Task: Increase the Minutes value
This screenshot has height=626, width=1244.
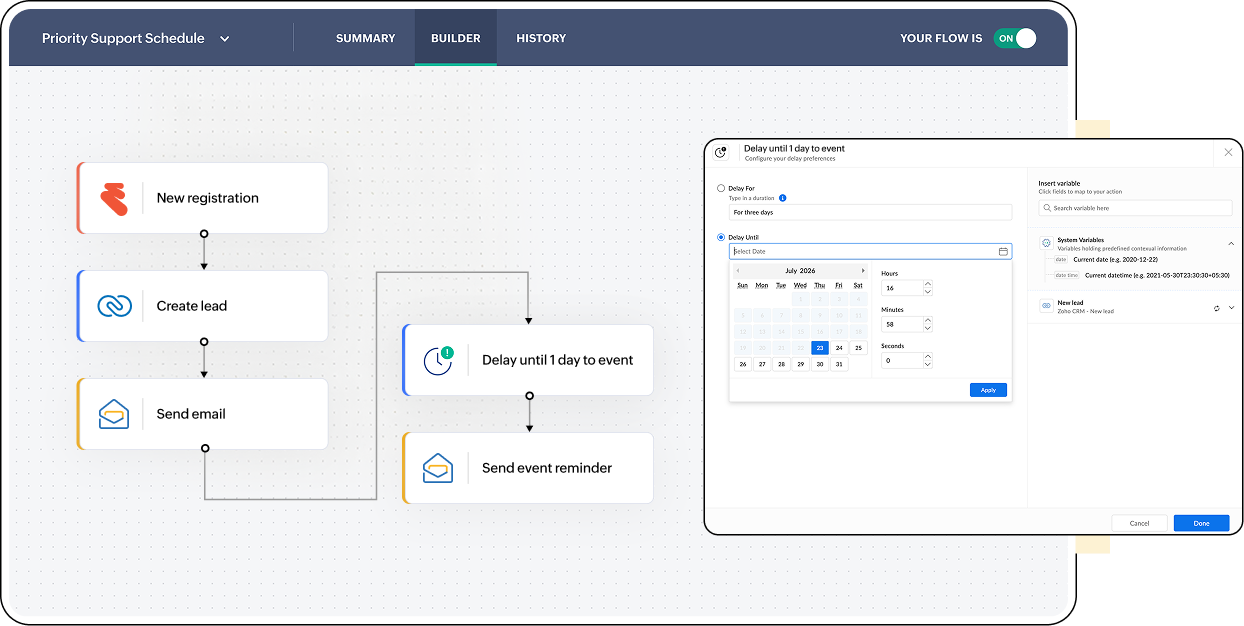Action: pyautogui.click(x=928, y=321)
